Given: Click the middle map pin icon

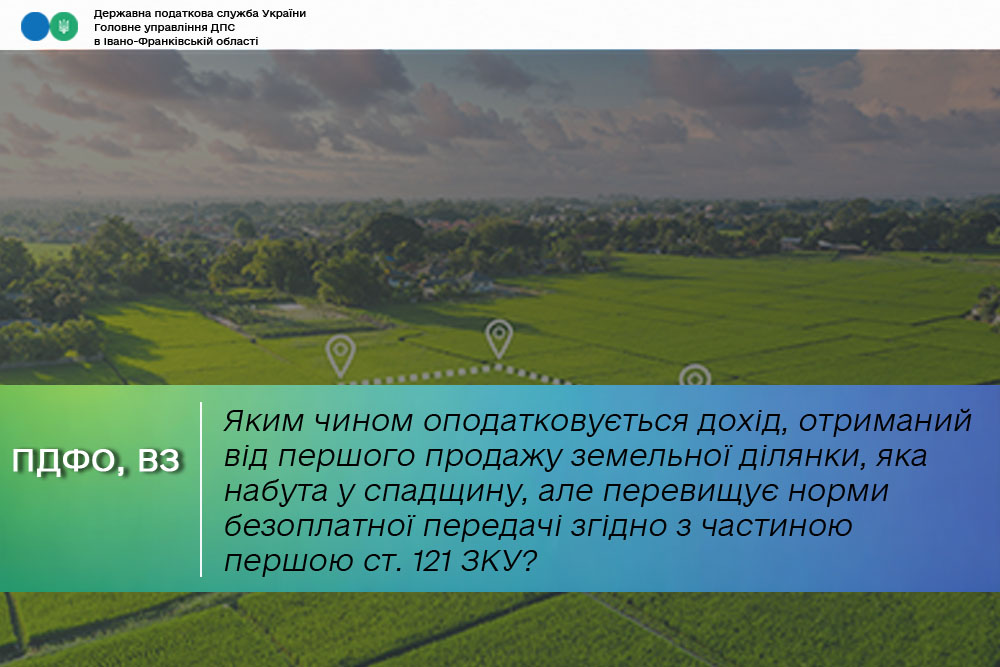Looking at the screenshot, I should point(498,337).
